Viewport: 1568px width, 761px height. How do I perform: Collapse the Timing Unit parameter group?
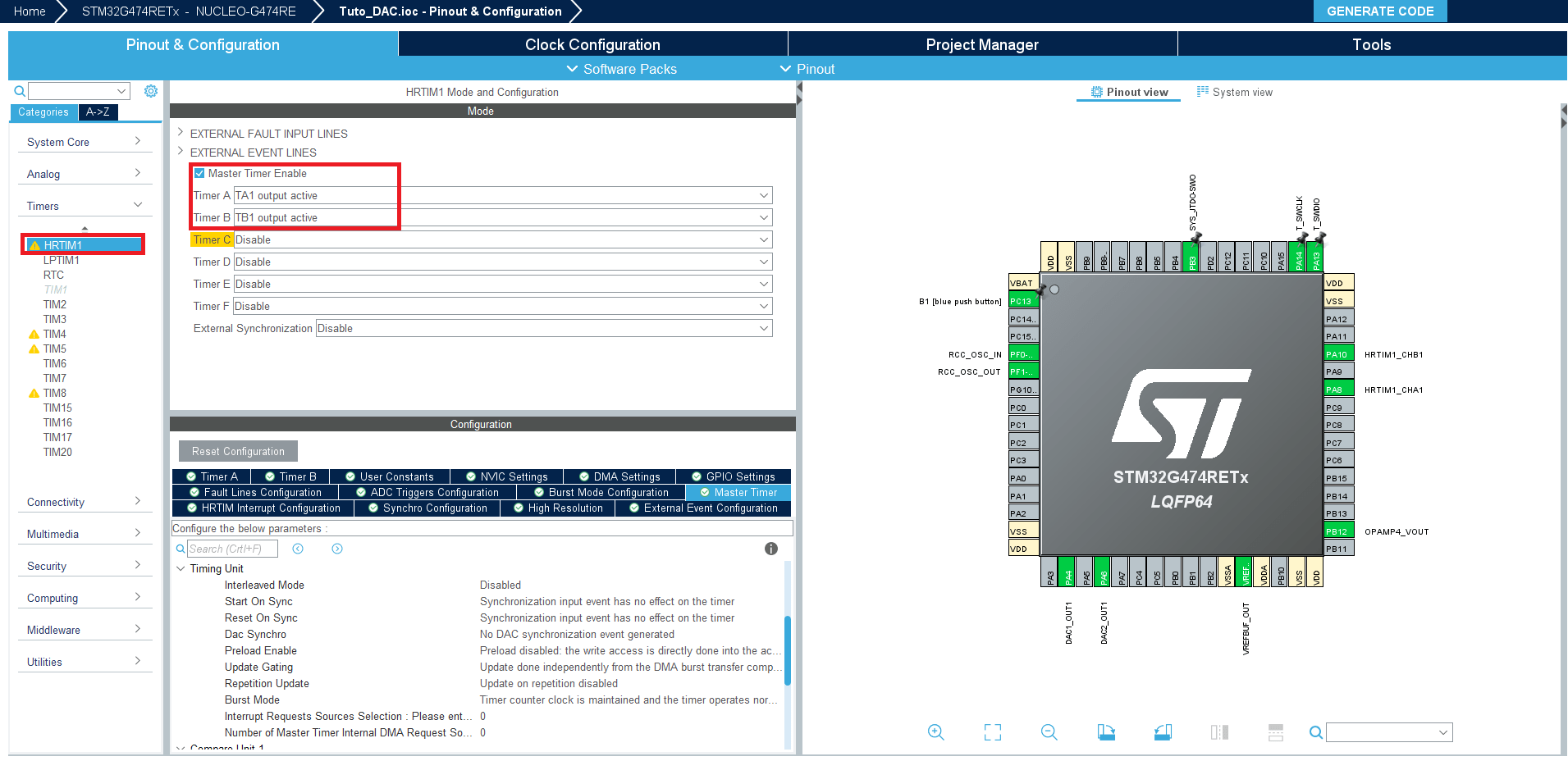pos(181,568)
